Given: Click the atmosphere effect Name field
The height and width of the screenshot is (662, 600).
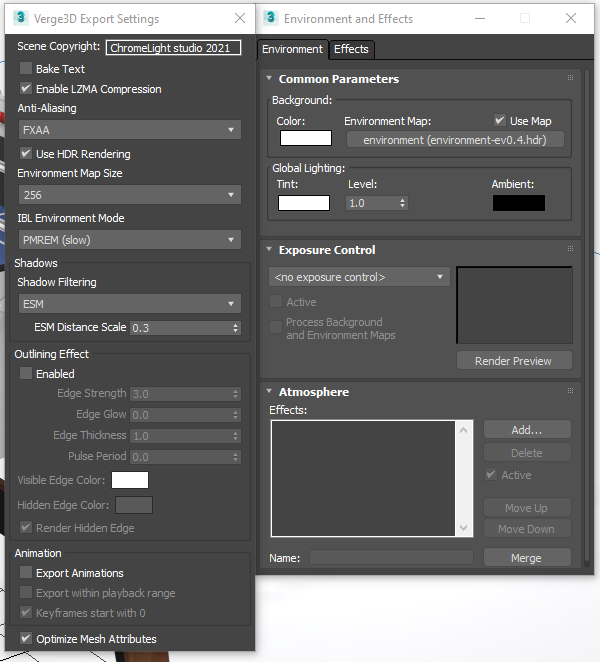Looking at the screenshot, I should (391, 557).
